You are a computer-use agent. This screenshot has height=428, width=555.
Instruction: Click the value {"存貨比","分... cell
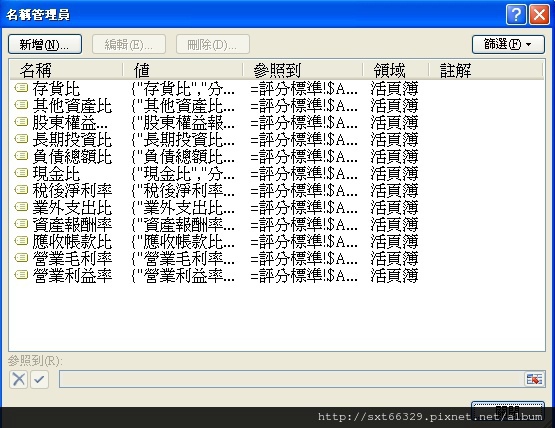click(183, 89)
